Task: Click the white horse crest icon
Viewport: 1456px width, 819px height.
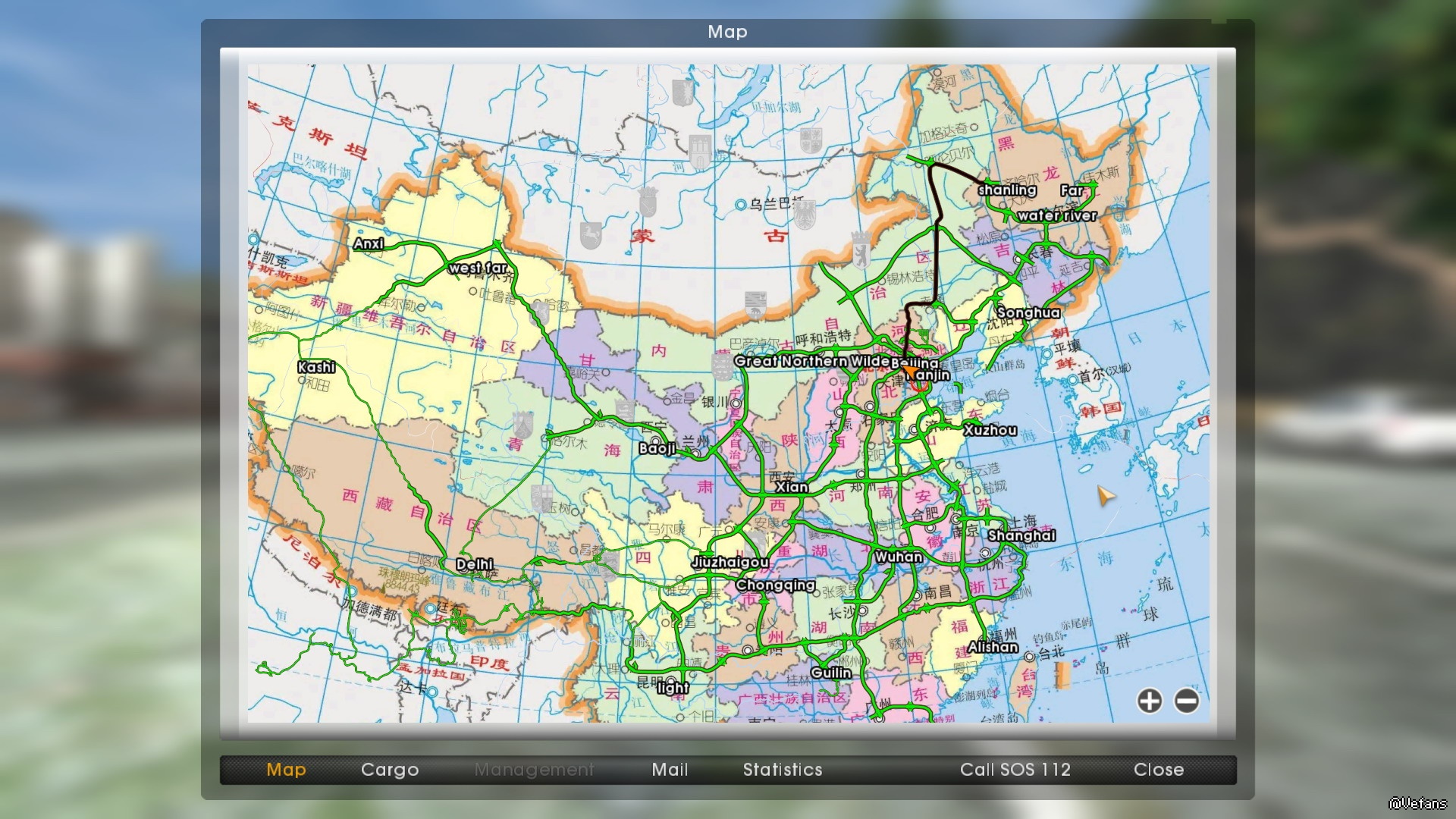Action: (591, 235)
